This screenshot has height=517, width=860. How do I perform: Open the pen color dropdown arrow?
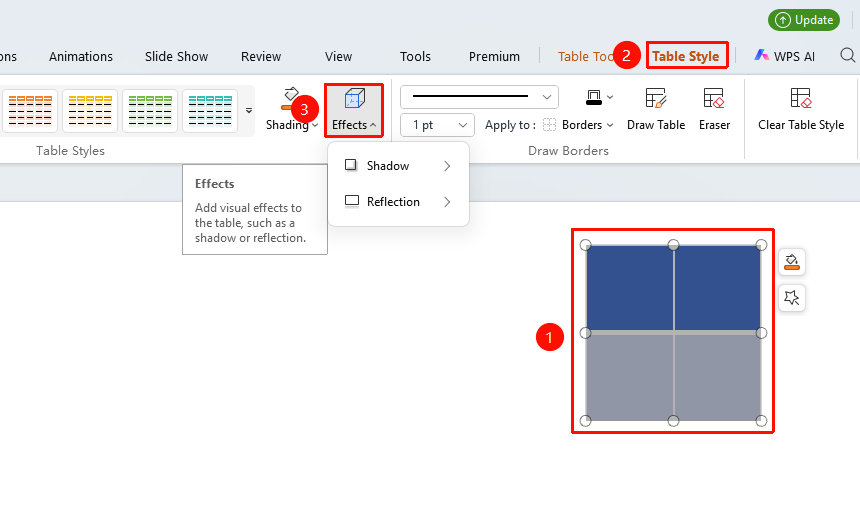[x=610, y=98]
